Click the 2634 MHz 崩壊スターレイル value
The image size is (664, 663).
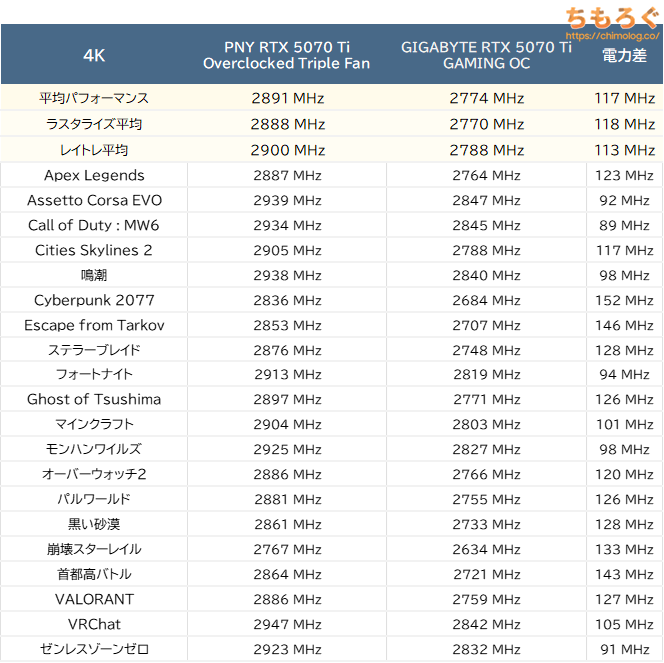tap(486, 549)
